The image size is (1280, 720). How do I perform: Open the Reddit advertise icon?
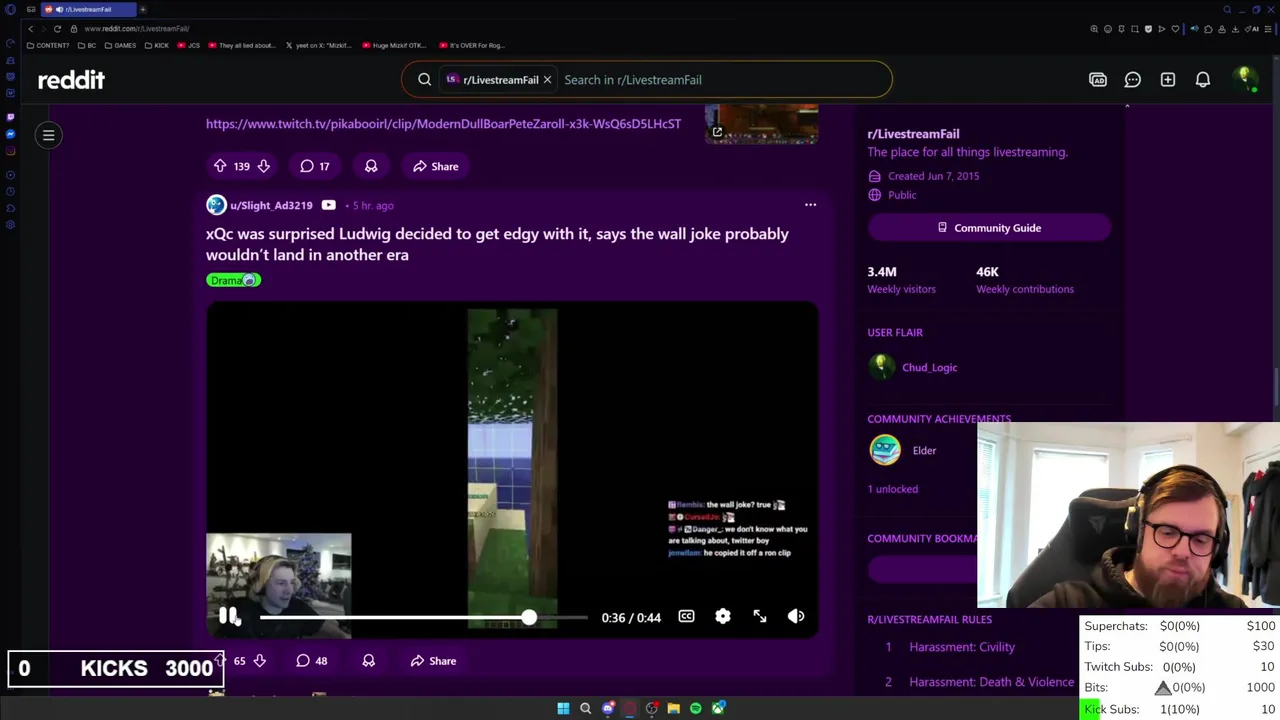1098,80
